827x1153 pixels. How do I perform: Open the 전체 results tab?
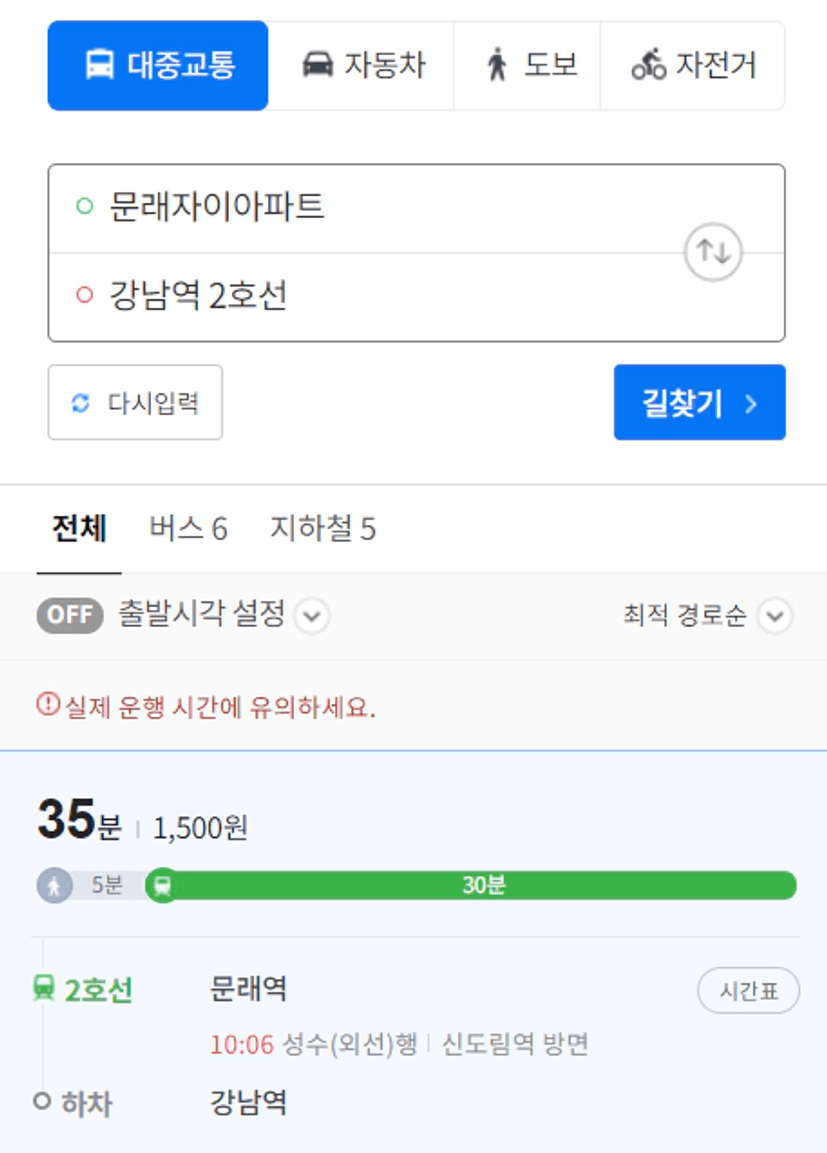pyautogui.click(x=79, y=528)
